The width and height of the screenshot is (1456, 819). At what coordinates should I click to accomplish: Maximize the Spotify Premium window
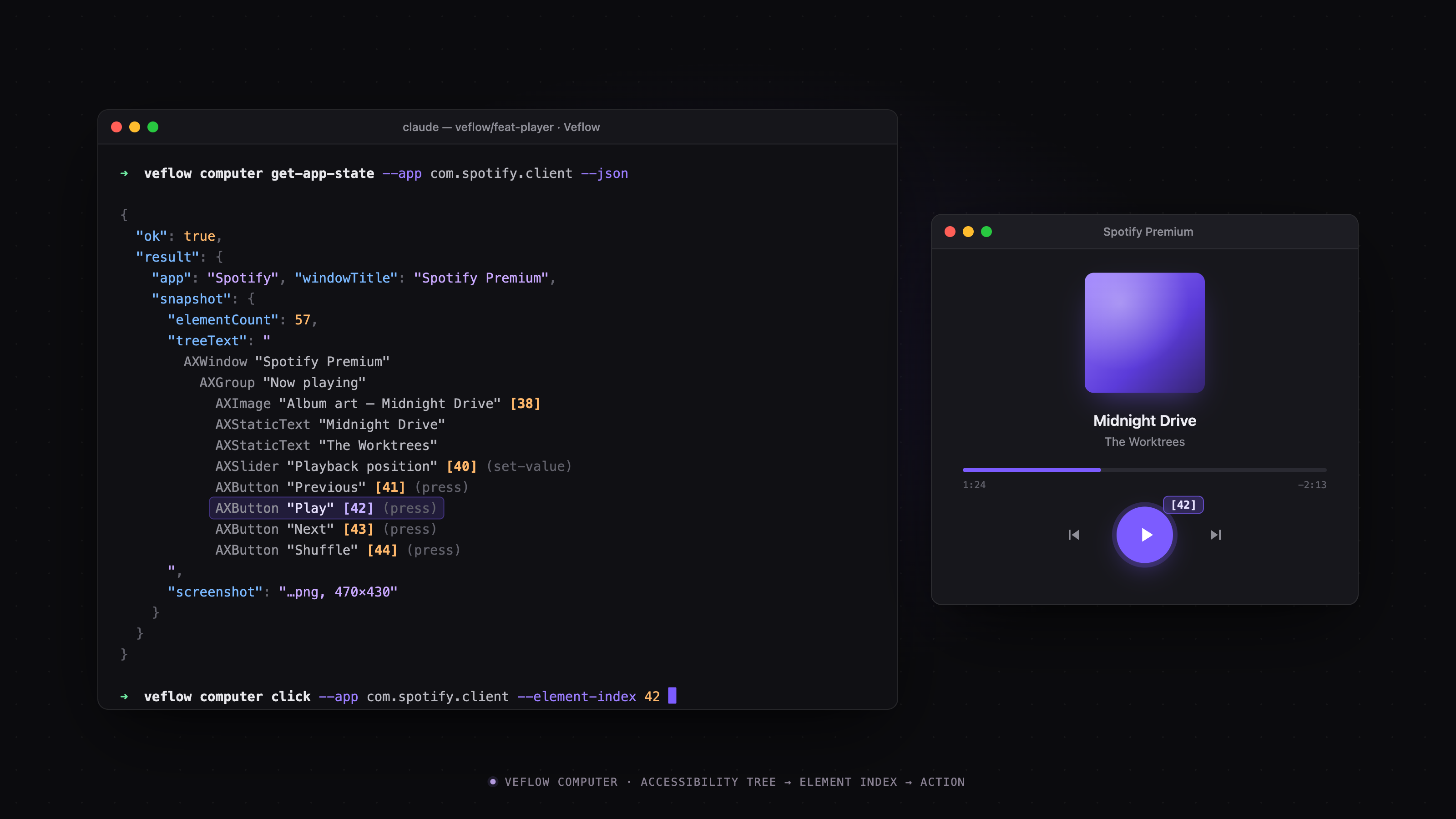pyautogui.click(x=986, y=232)
